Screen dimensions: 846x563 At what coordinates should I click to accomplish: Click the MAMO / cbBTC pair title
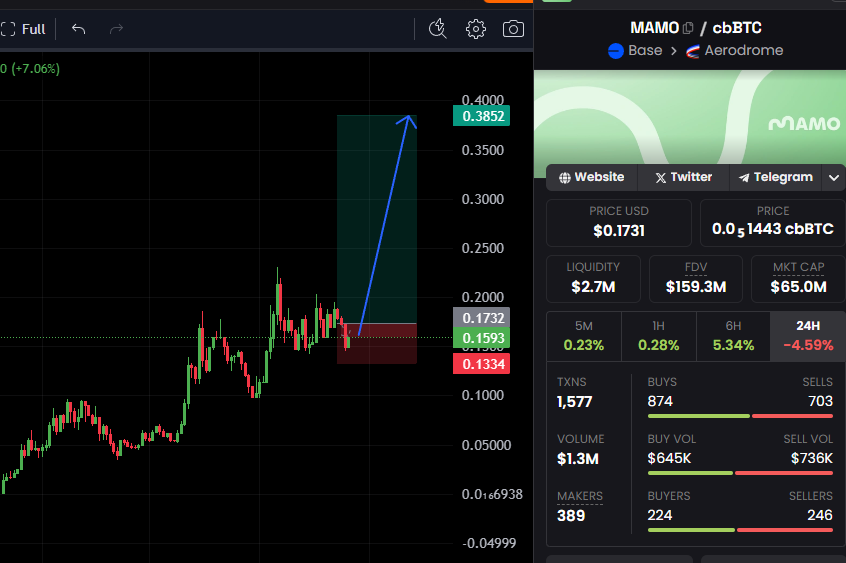(695, 28)
